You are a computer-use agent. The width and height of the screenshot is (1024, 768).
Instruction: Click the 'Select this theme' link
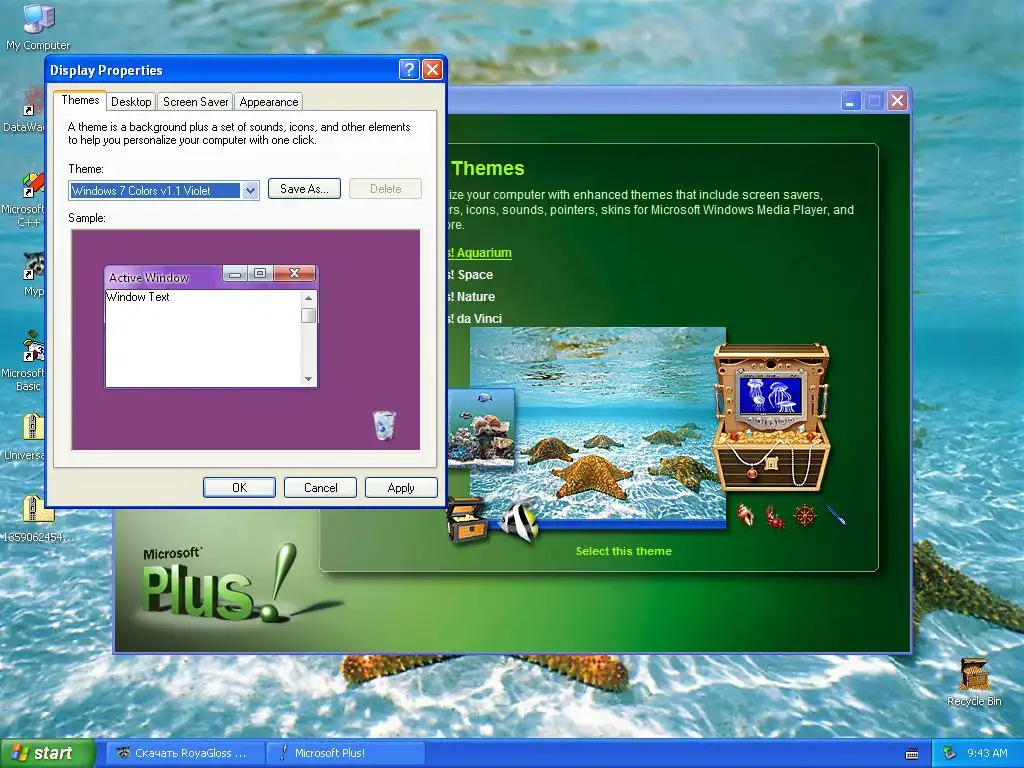(623, 551)
